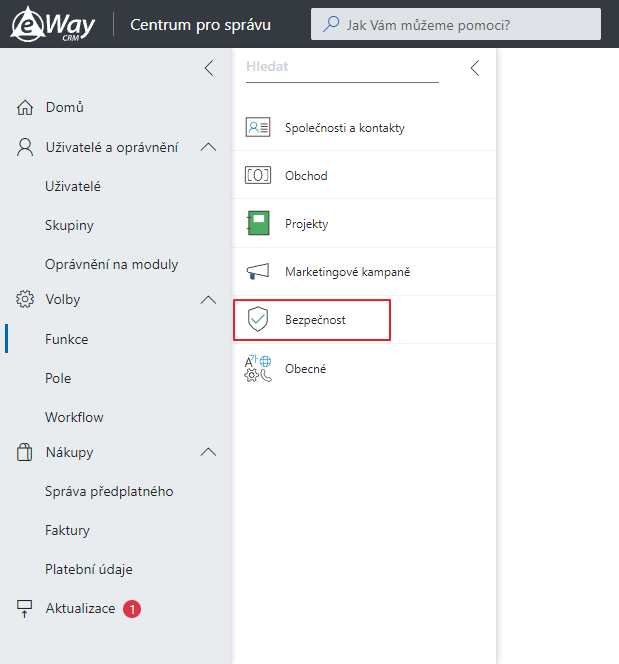The width and height of the screenshot is (619, 664).
Task: Close the features category panel arrow
Action: point(475,68)
